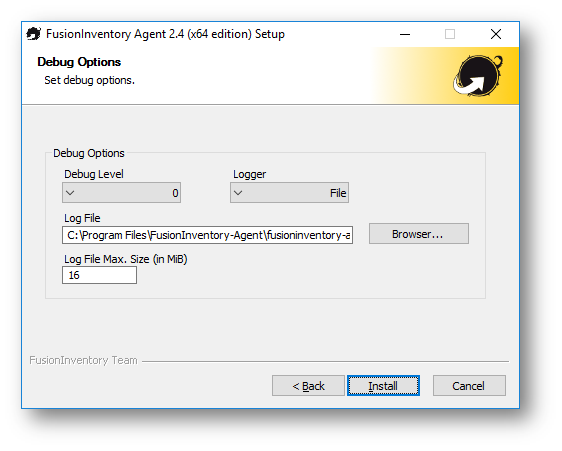Focus the Log File Max. Size field
The image size is (562, 451).
[99, 275]
